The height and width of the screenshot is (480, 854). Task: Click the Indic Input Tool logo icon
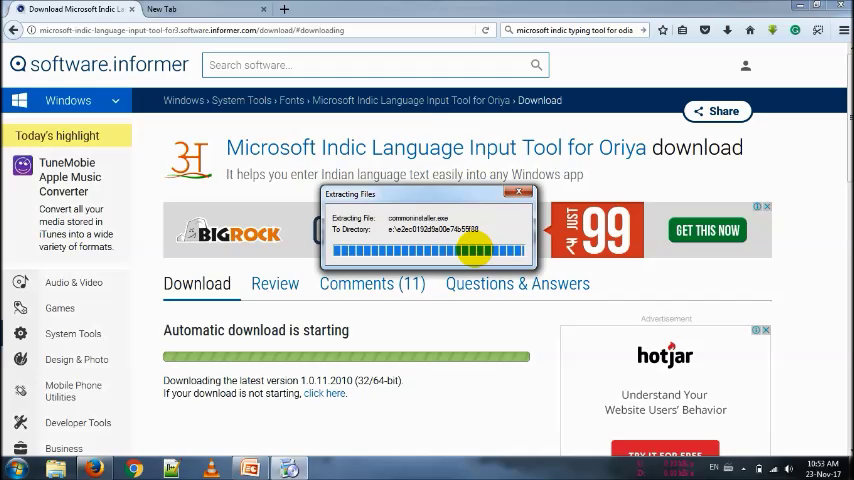tap(188, 160)
